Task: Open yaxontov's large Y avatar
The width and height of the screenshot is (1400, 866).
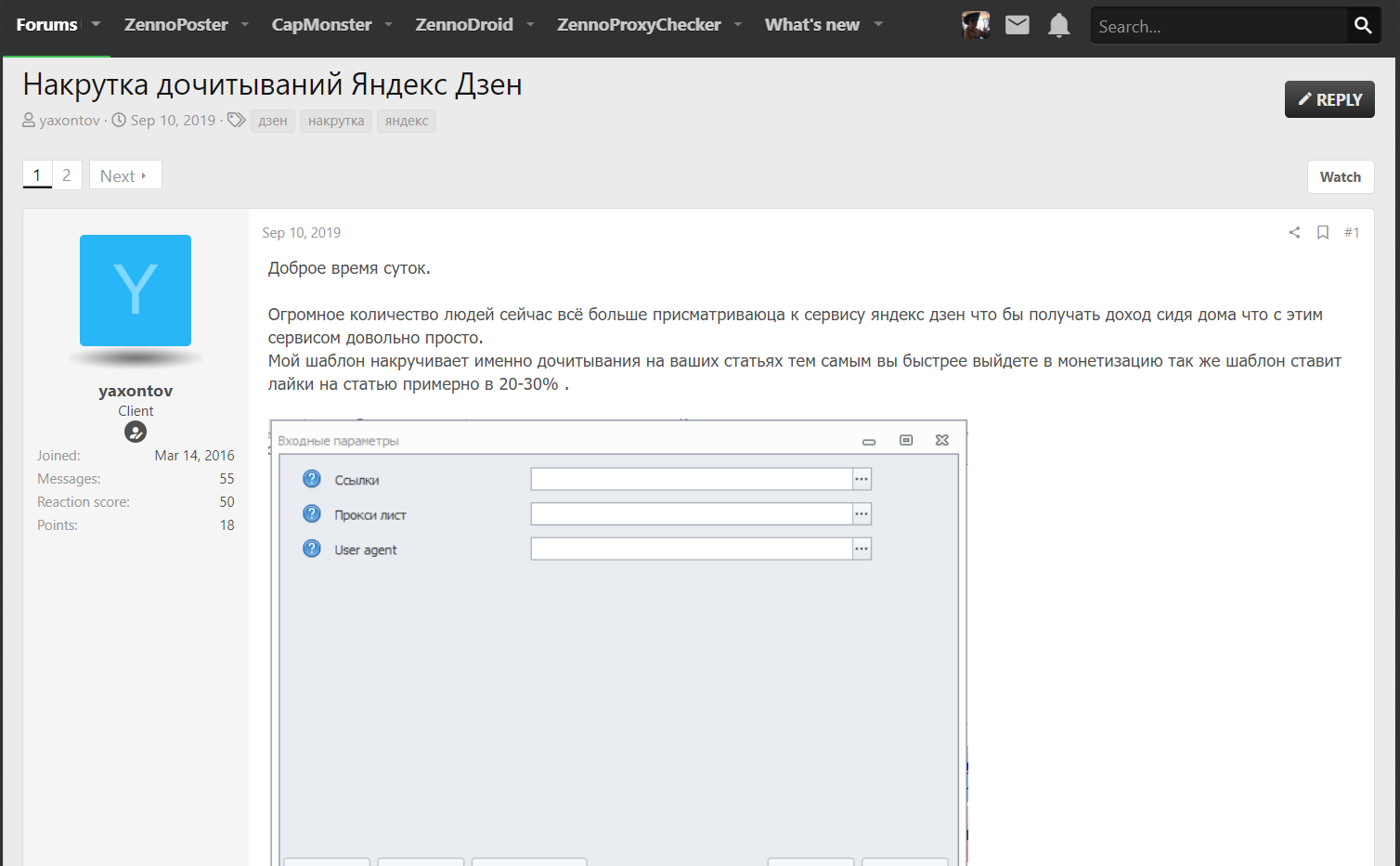Action: tap(136, 291)
